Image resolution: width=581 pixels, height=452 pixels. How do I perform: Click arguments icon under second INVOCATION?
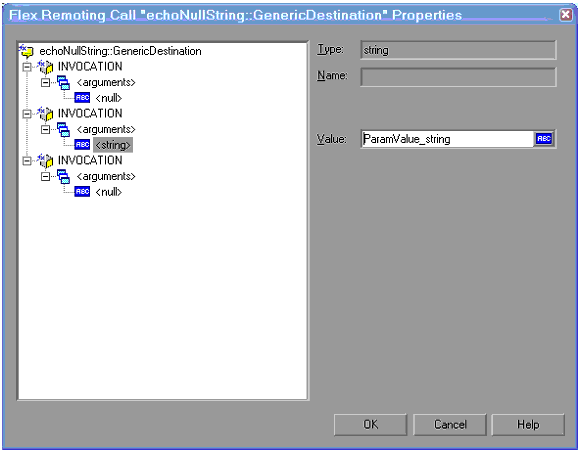[63, 130]
